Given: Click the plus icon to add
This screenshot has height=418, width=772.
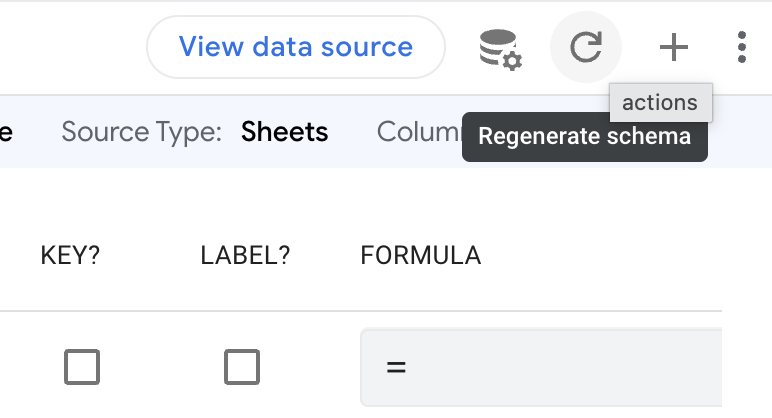Looking at the screenshot, I should click(x=674, y=47).
